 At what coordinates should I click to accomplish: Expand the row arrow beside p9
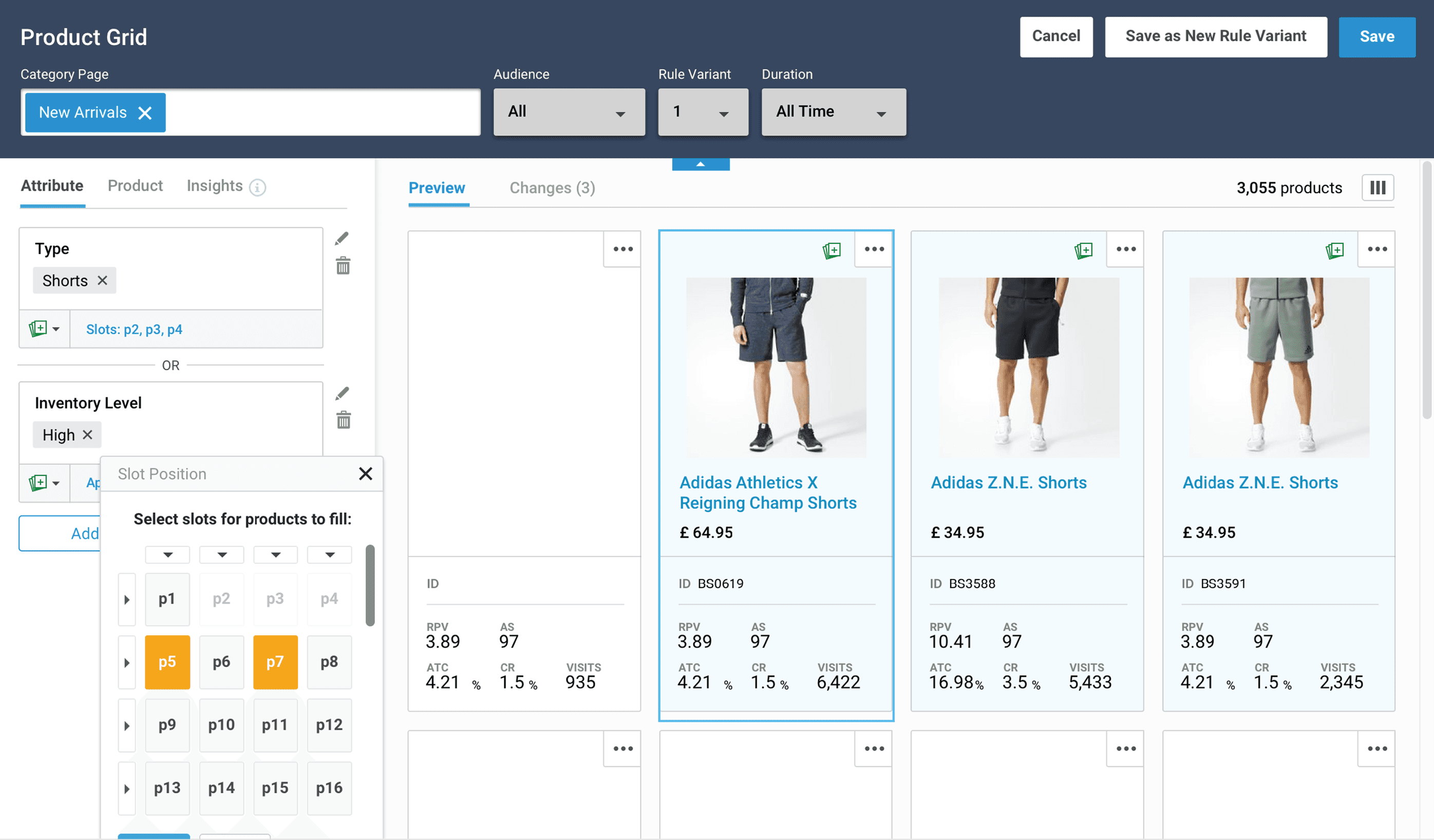click(127, 726)
